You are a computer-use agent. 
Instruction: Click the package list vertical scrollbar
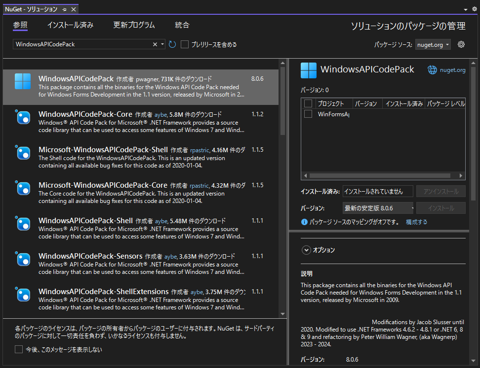pos(283,100)
